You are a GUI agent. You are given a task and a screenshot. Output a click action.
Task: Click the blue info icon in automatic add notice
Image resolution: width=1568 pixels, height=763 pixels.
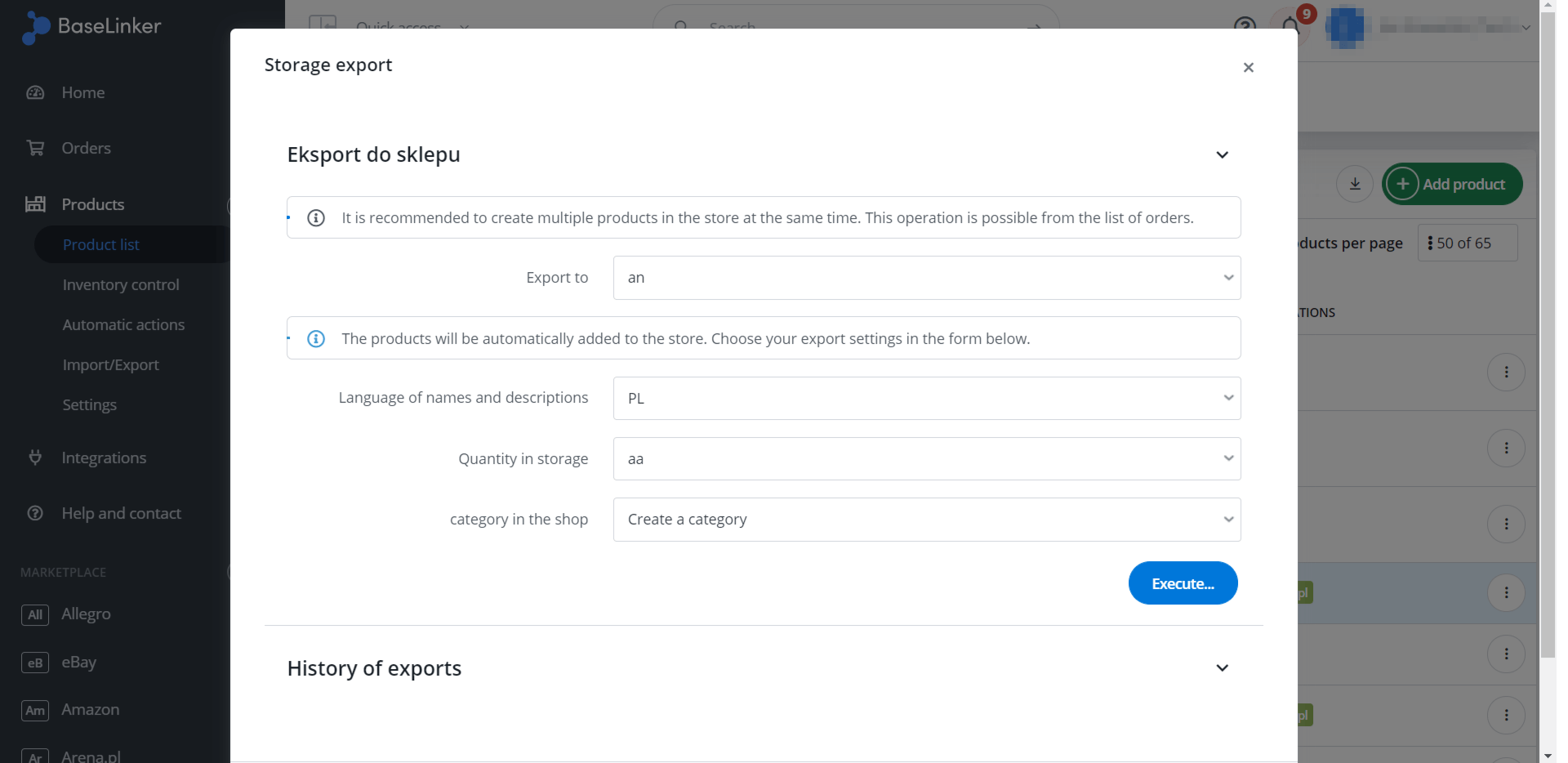pyautogui.click(x=316, y=339)
